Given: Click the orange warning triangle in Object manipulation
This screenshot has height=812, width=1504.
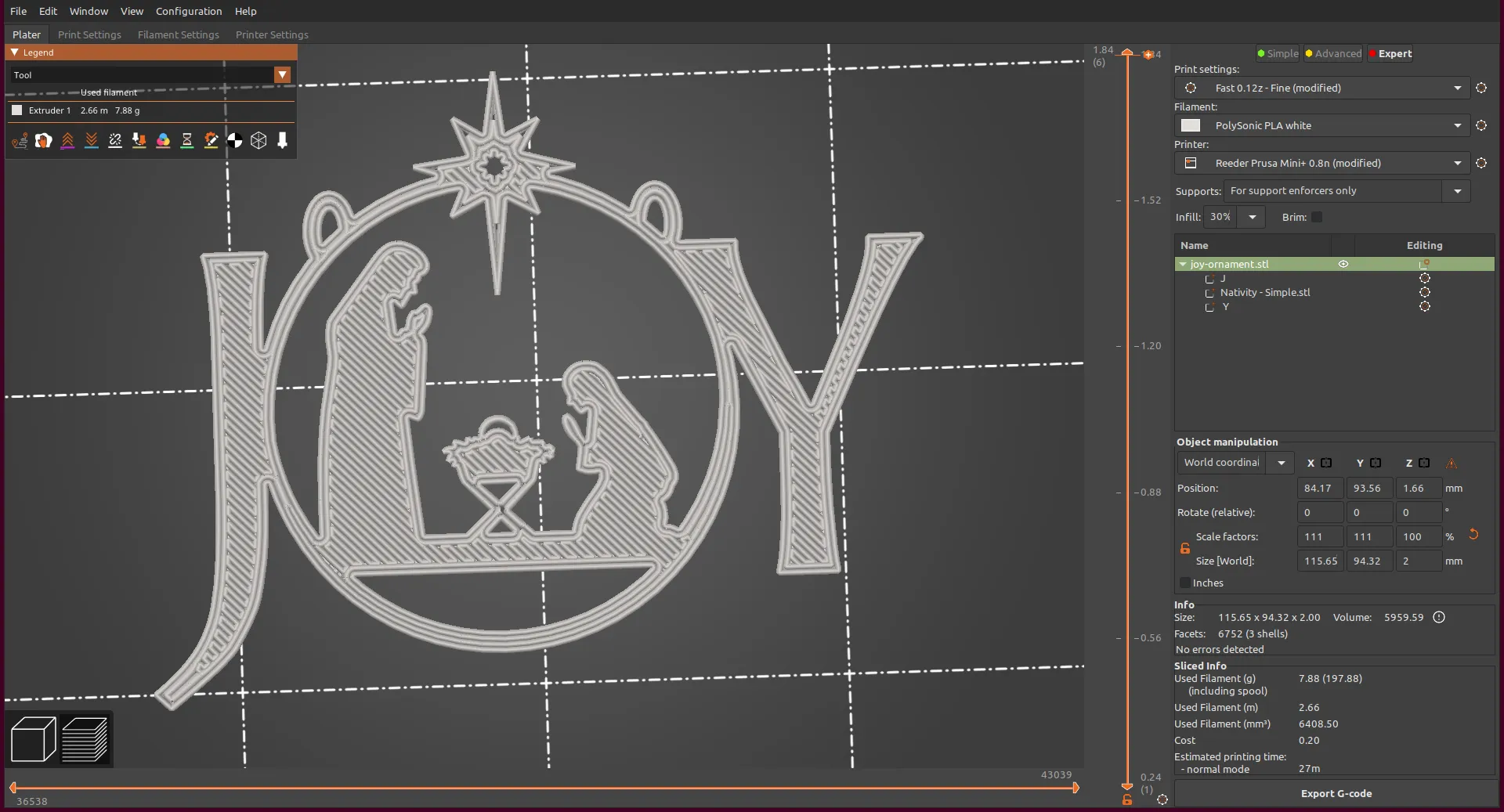Looking at the screenshot, I should click(1452, 464).
